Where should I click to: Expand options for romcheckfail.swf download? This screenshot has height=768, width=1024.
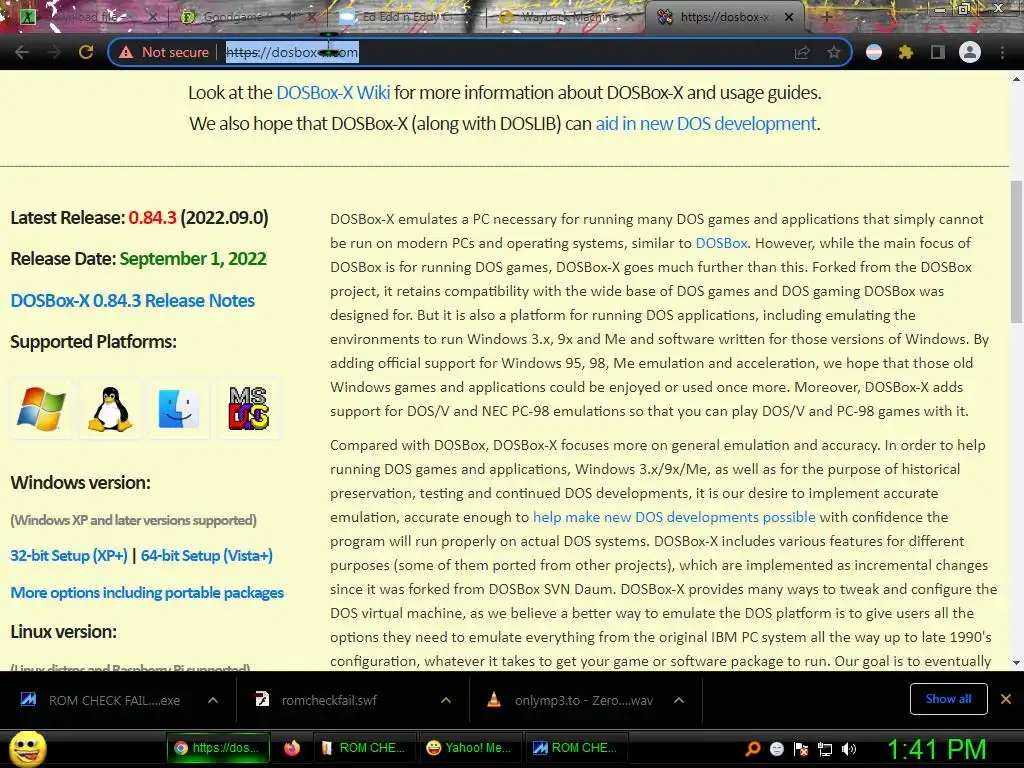[446, 700]
